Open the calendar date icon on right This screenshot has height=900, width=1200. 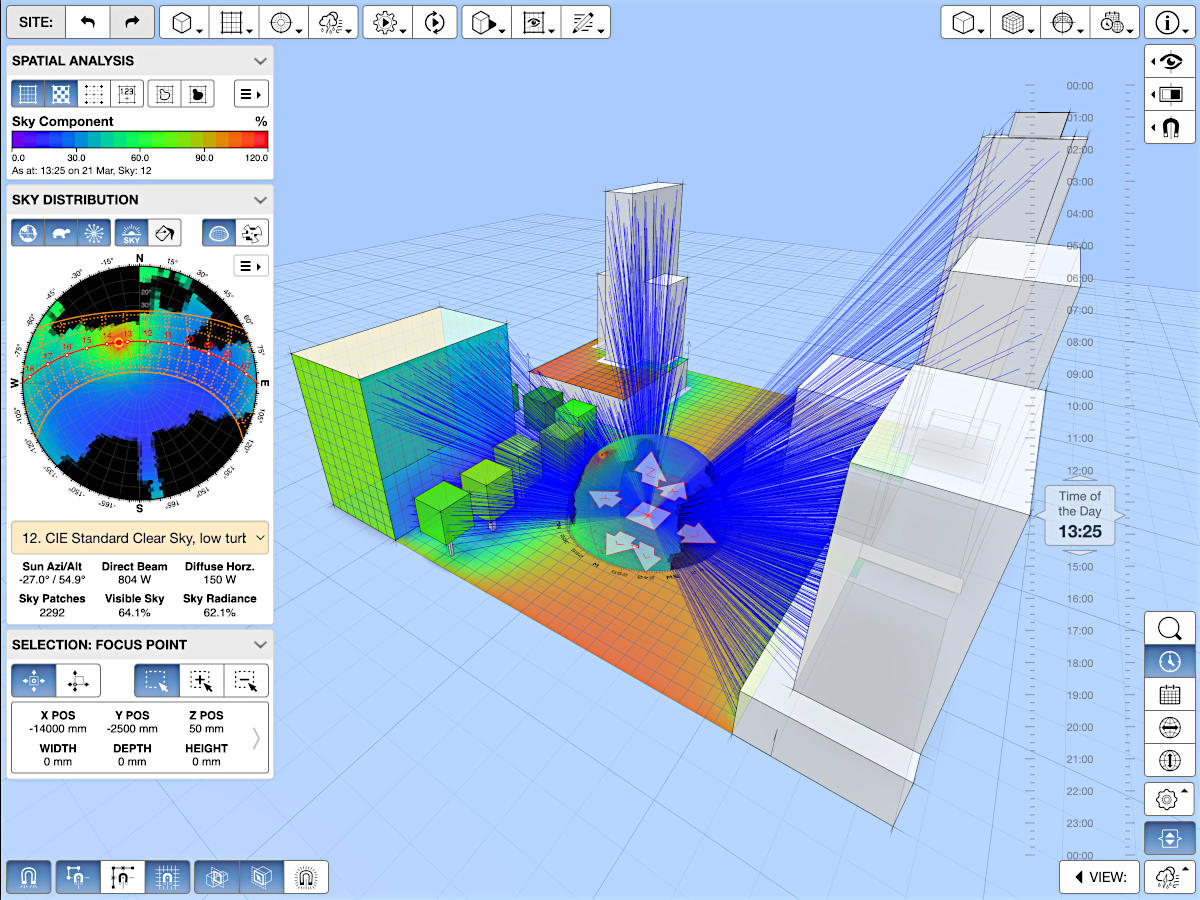click(1169, 694)
